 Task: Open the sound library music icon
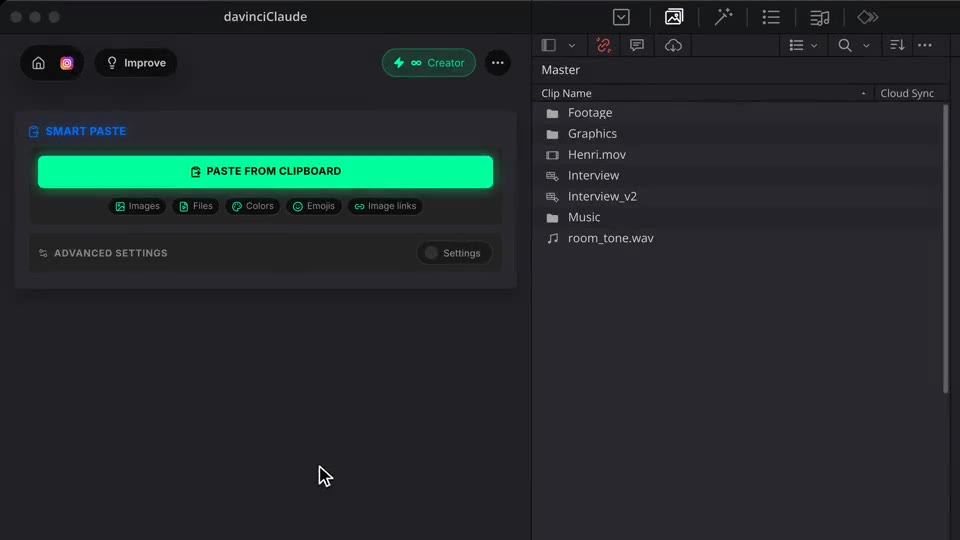[x=820, y=17]
